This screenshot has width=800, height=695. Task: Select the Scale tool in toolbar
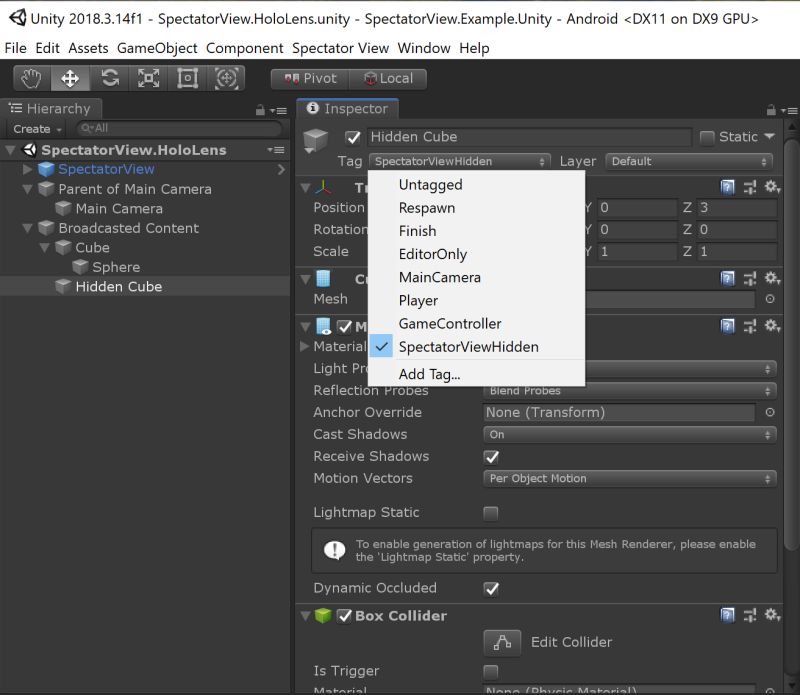[x=148, y=79]
